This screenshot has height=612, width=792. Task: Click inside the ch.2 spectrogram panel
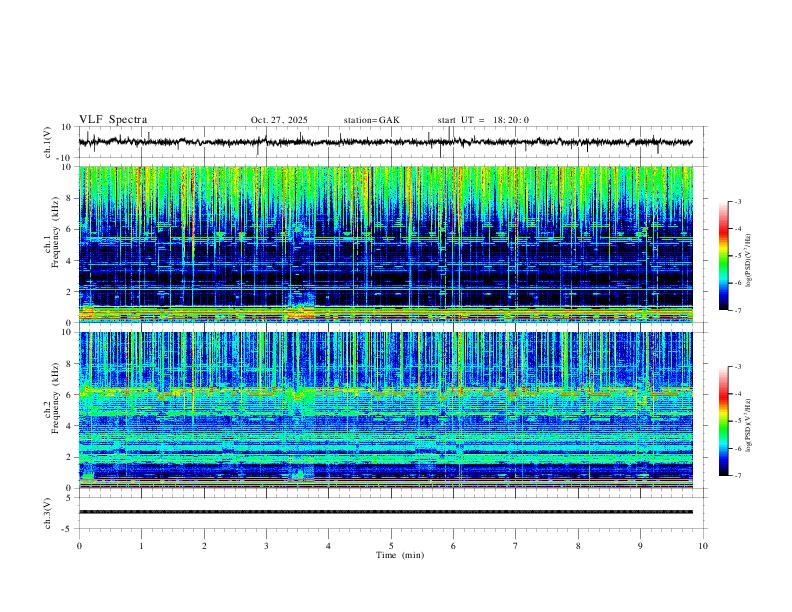(386, 410)
